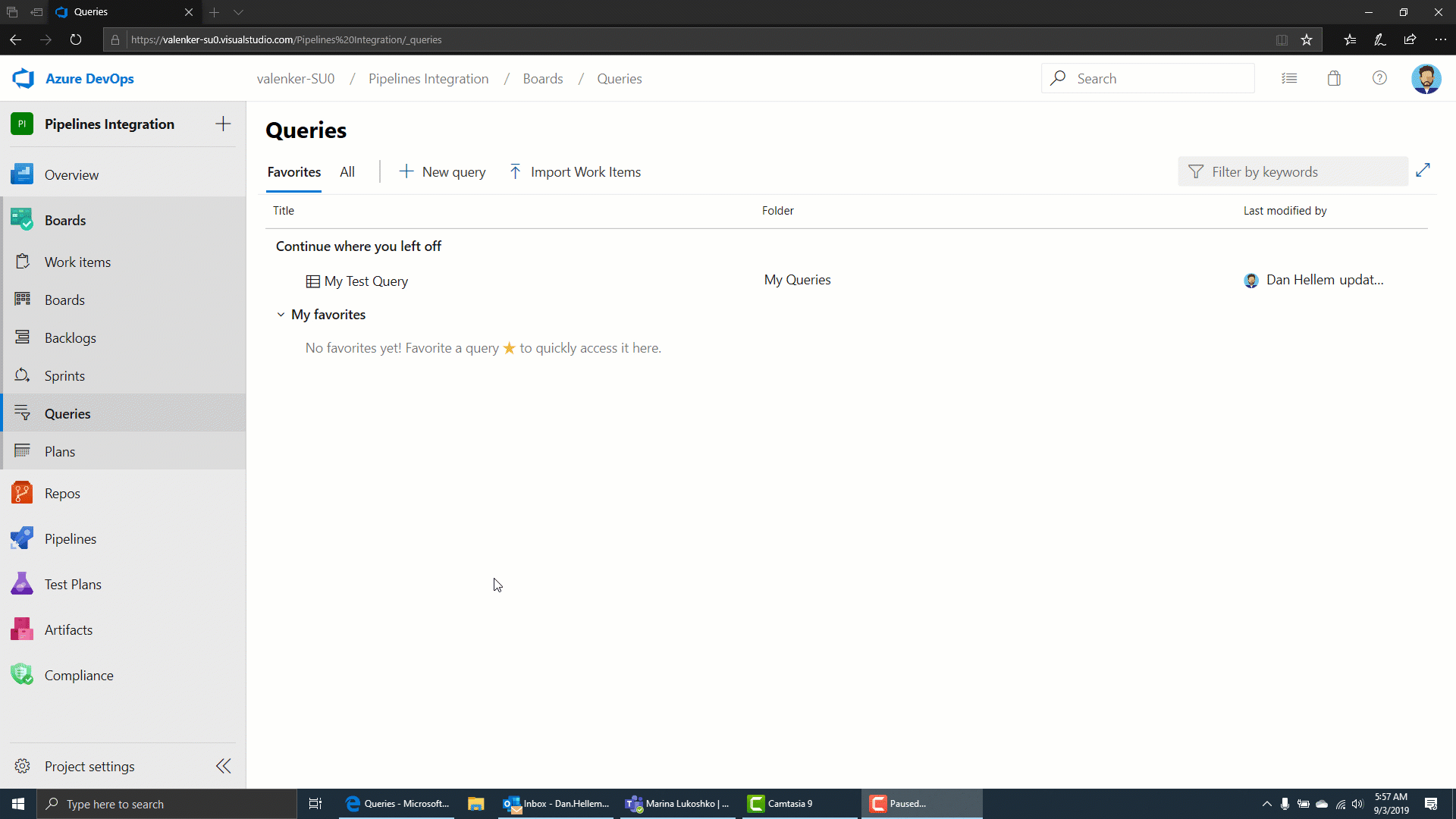The width and height of the screenshot is (1456, 819).
Task: Click the shopping bag icon in header
Action: (1334, 78)
